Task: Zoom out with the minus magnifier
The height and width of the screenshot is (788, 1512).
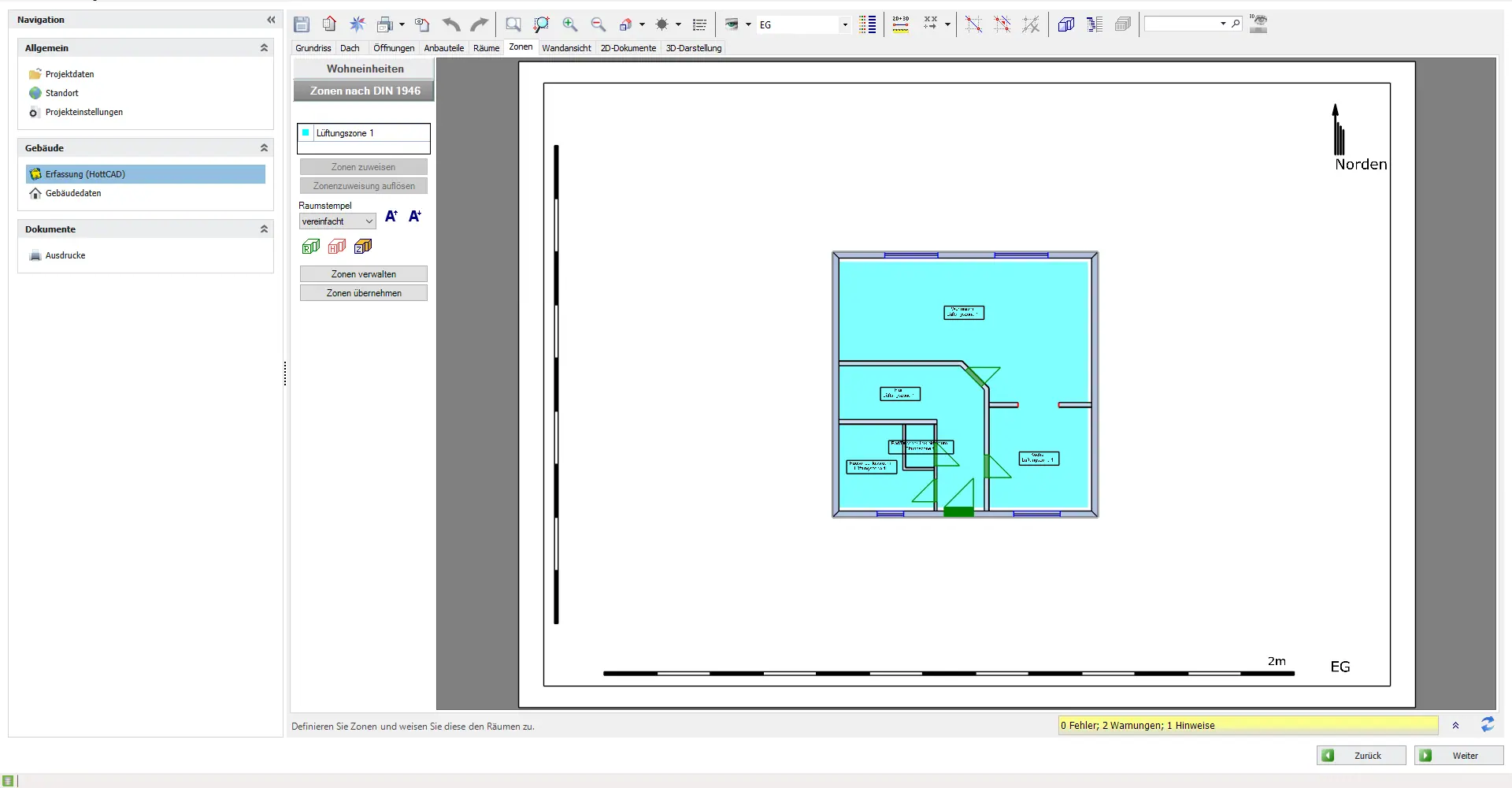Action: [x=598, y=24]
